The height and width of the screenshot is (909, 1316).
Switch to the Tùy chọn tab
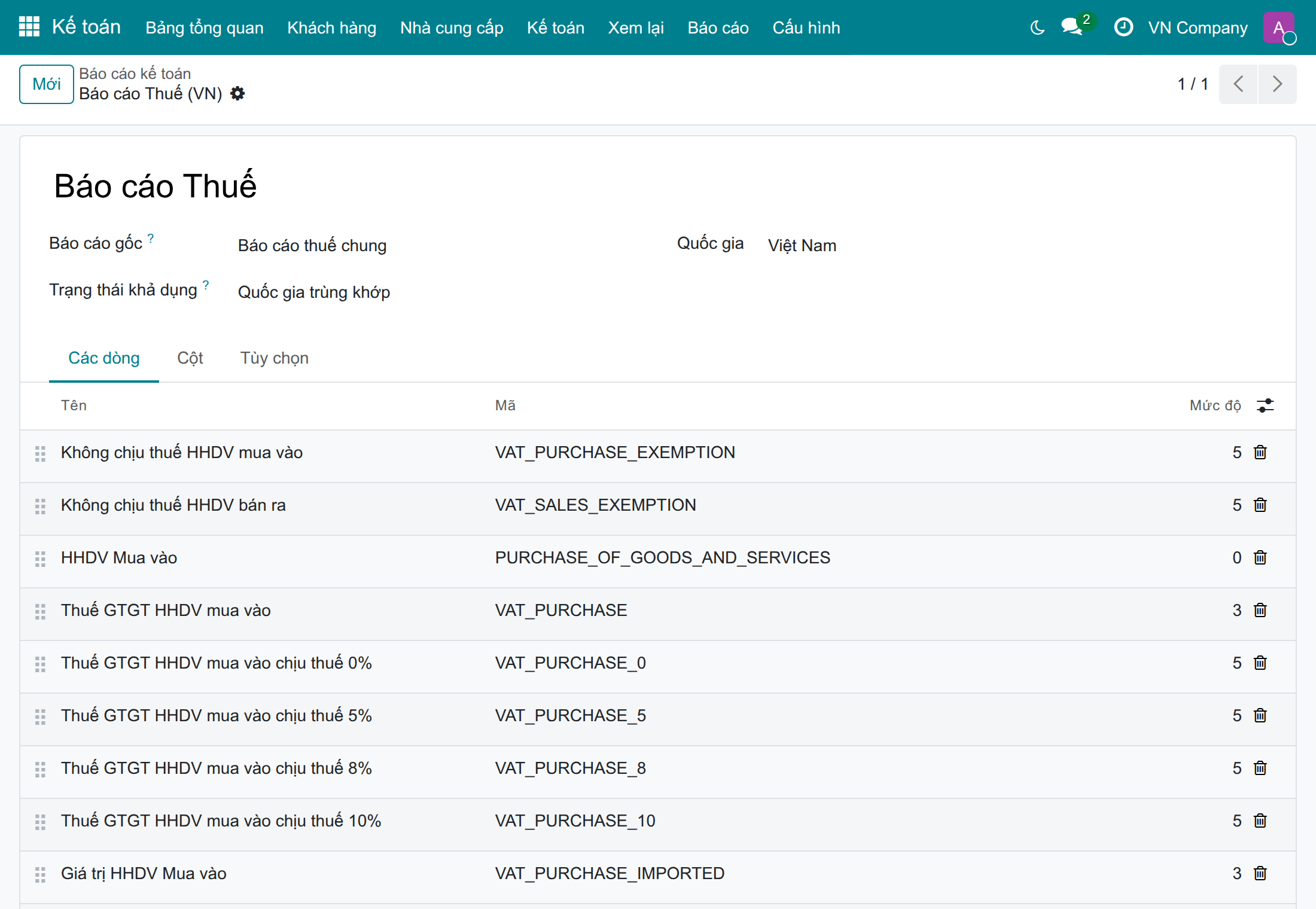[275, 358]
